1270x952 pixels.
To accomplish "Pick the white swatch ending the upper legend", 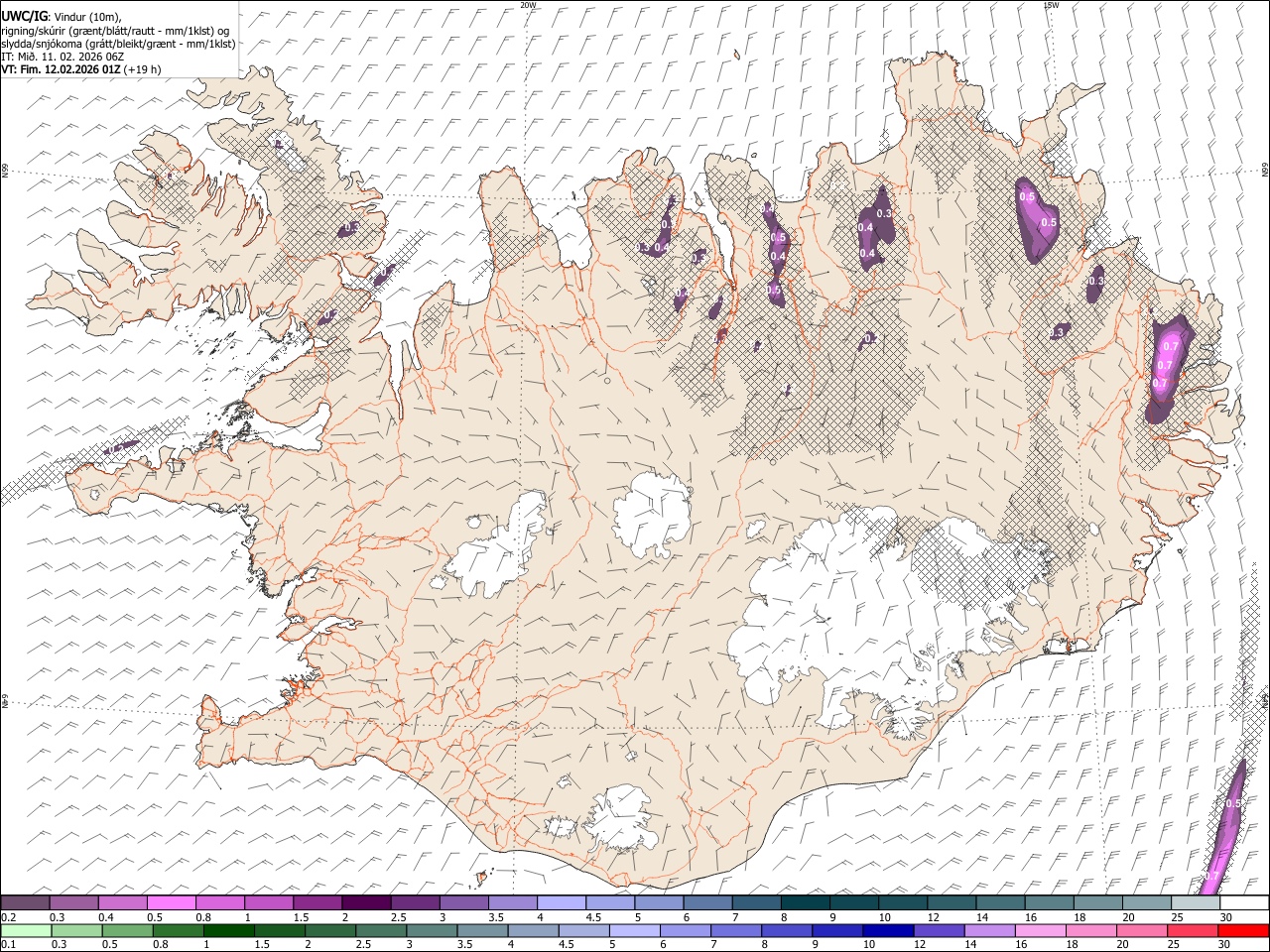I will (x=1244, y=902).
